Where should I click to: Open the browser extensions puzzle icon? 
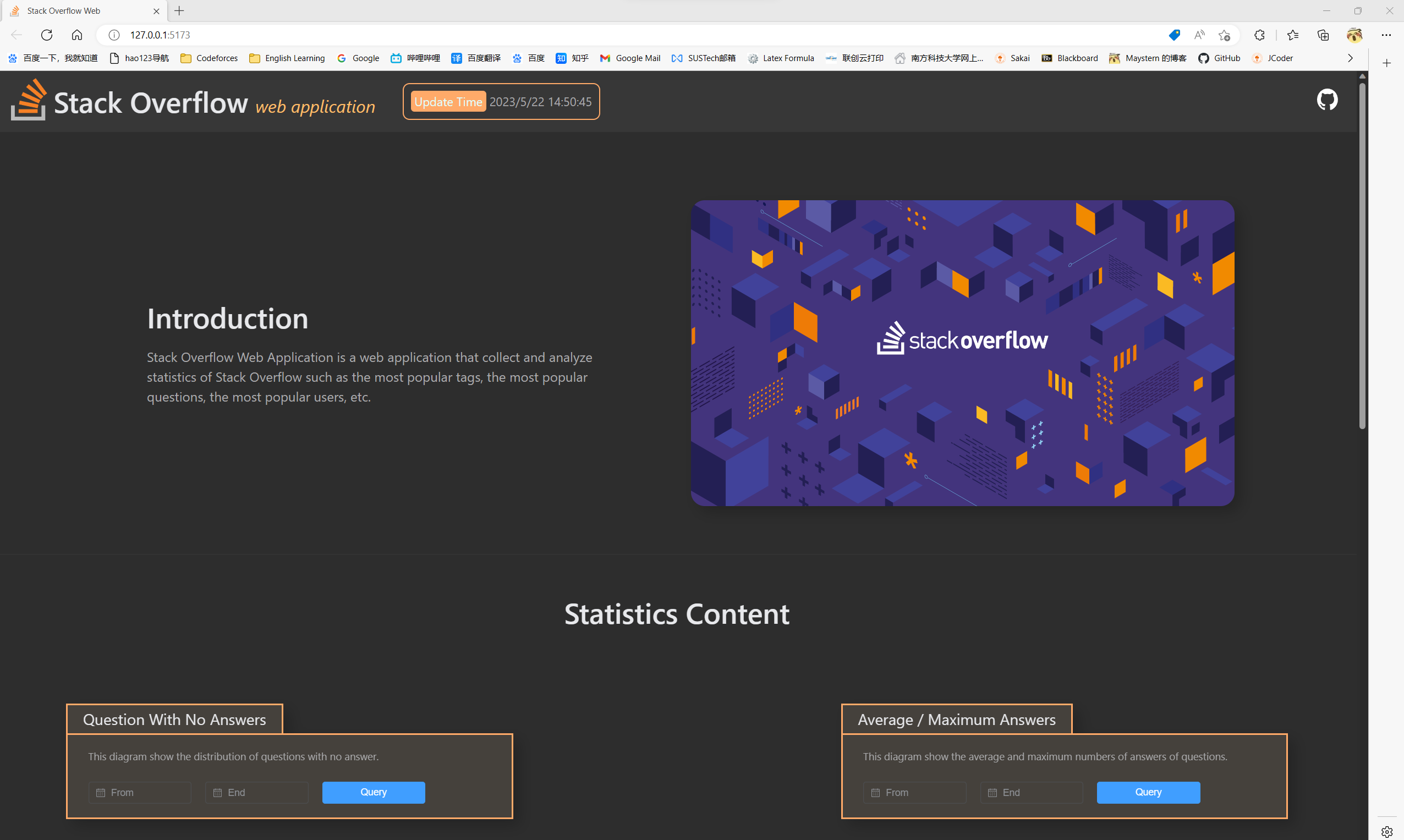pyautogui.click(x=1259, y=35)
